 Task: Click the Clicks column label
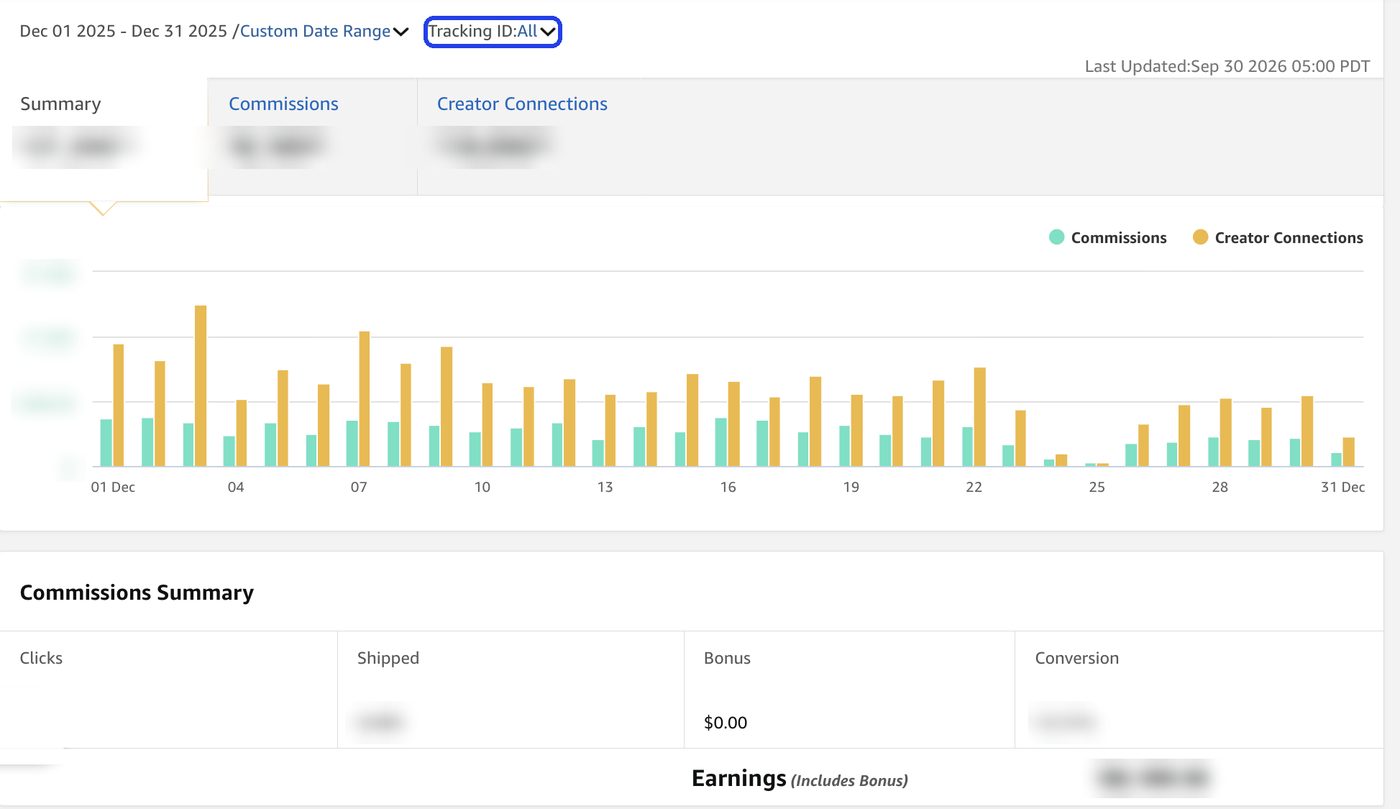(41, 658)
